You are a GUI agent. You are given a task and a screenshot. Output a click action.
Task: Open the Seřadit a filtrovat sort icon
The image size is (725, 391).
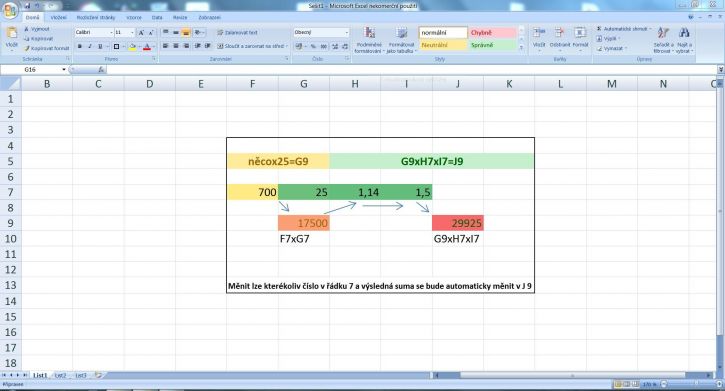[x=663, y=33]
